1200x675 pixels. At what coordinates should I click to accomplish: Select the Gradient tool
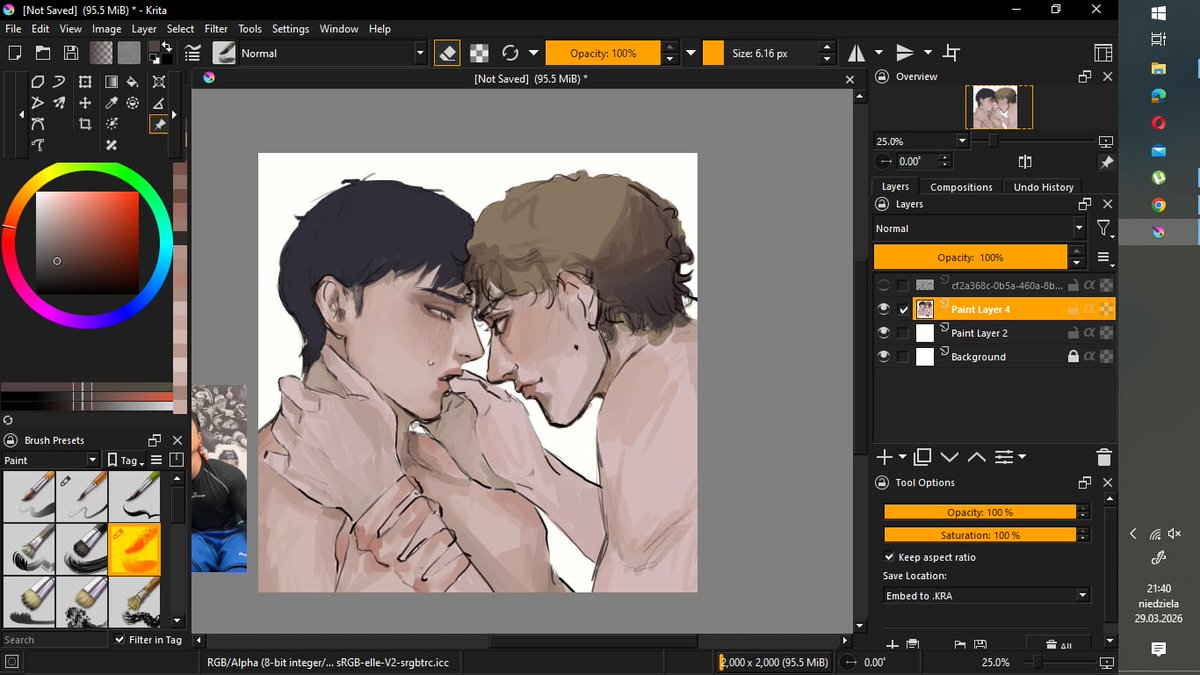point(110,82)
